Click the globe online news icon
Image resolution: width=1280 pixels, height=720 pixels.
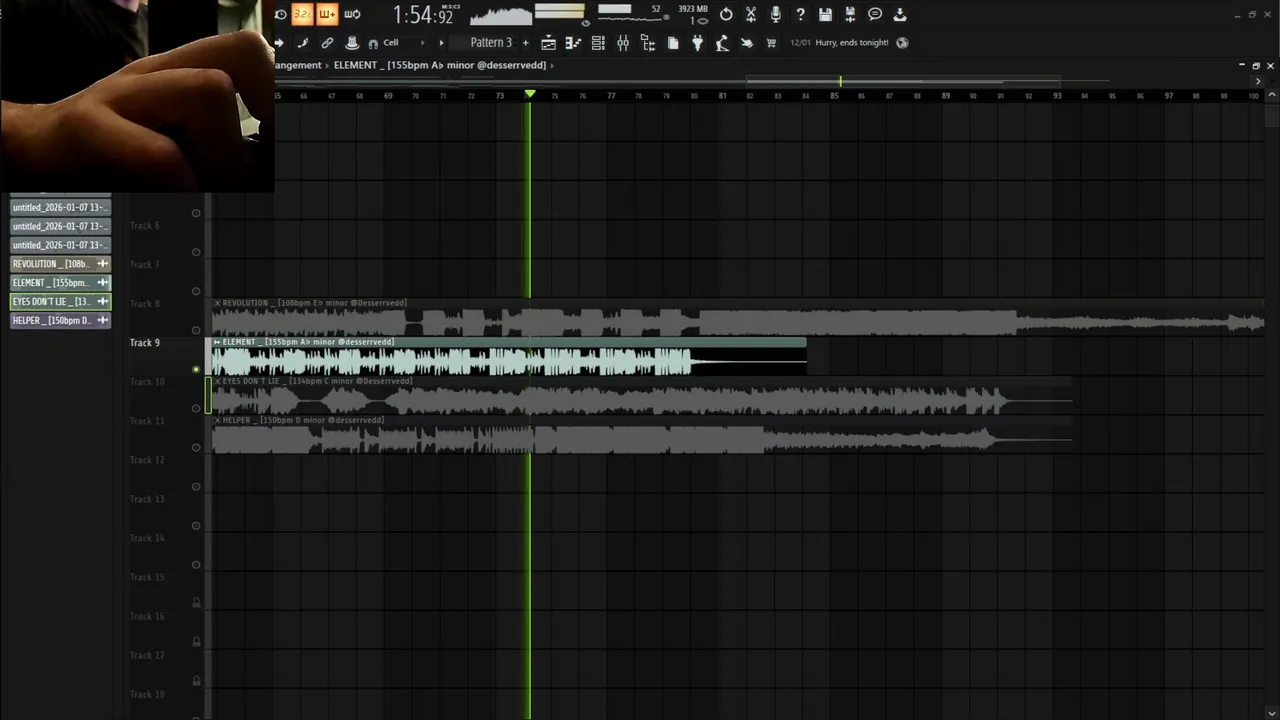click(902, 43)
